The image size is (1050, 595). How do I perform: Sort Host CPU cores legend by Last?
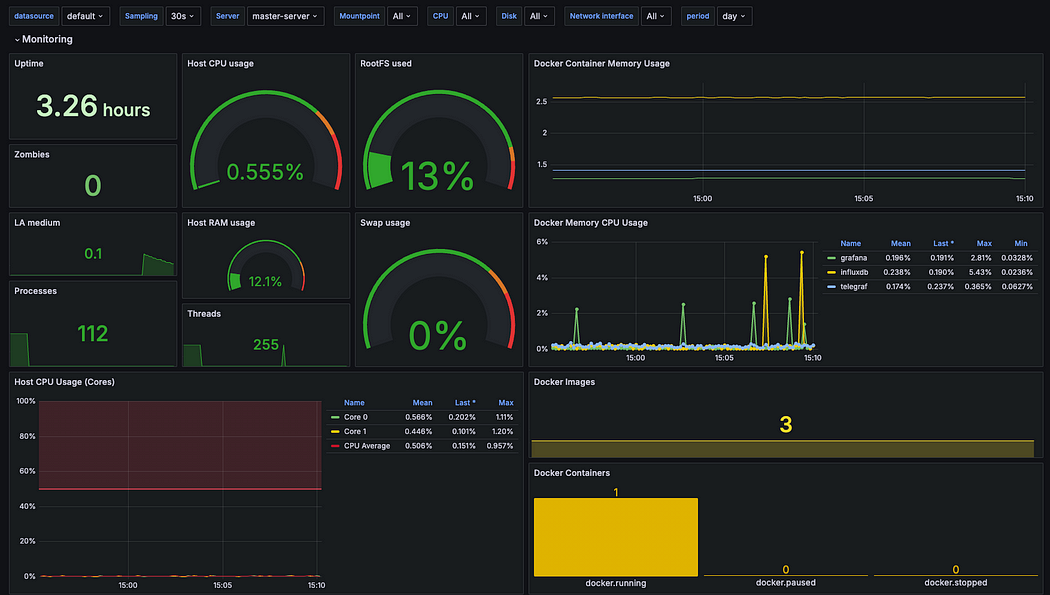point(465,403)
